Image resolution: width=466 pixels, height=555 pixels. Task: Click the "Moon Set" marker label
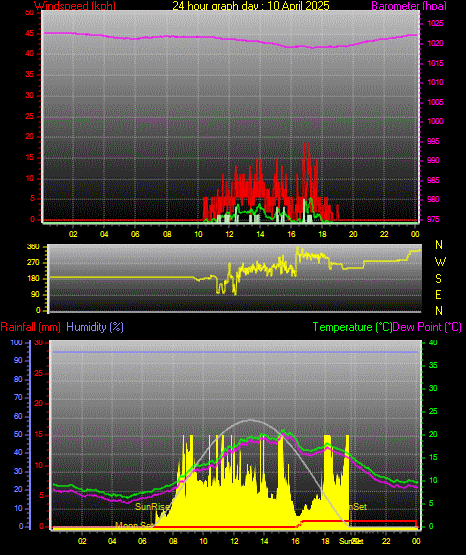click(x=135, y=525)
